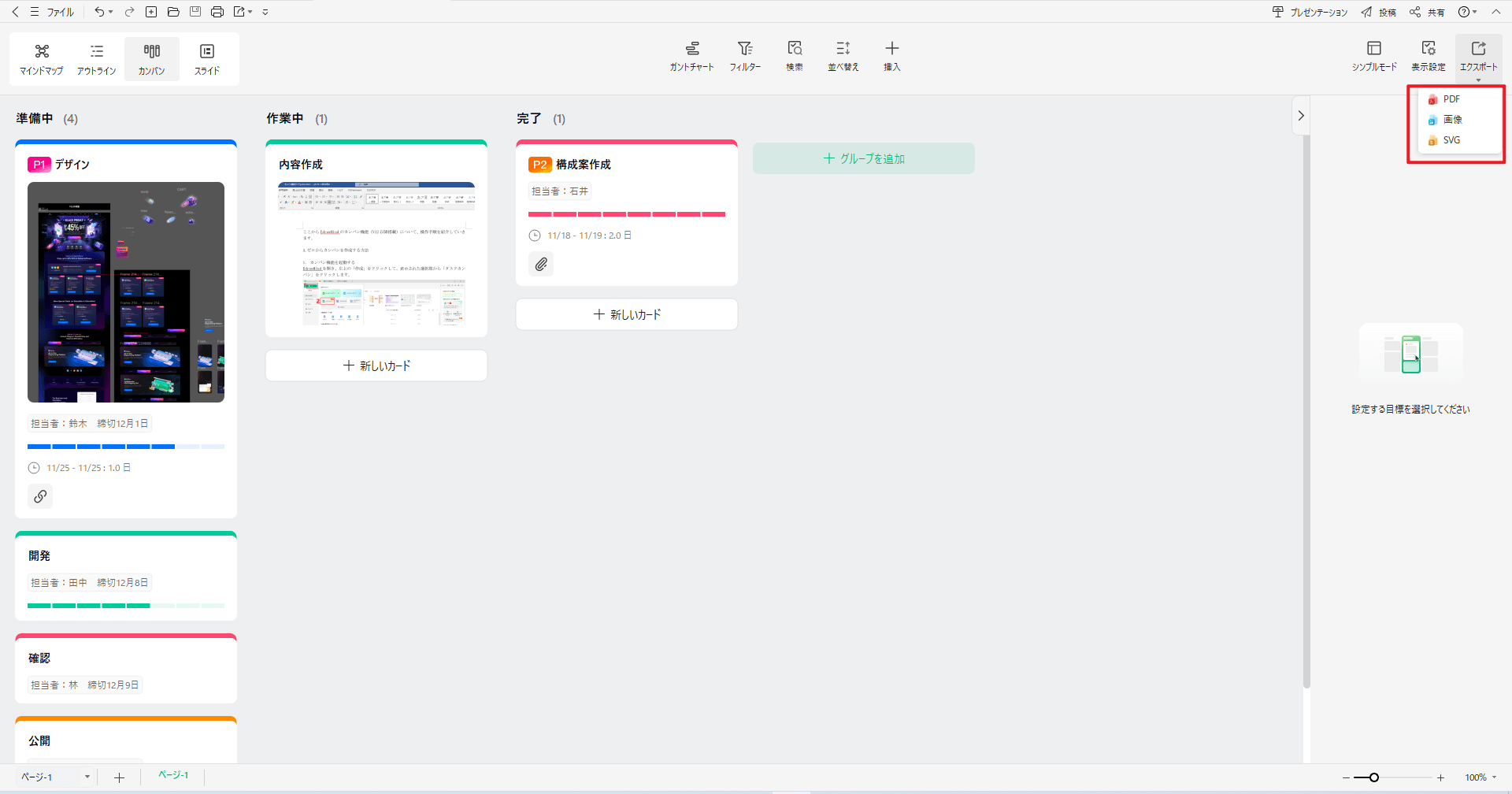
Task: Open the ファイル menu
Action: 52,12
